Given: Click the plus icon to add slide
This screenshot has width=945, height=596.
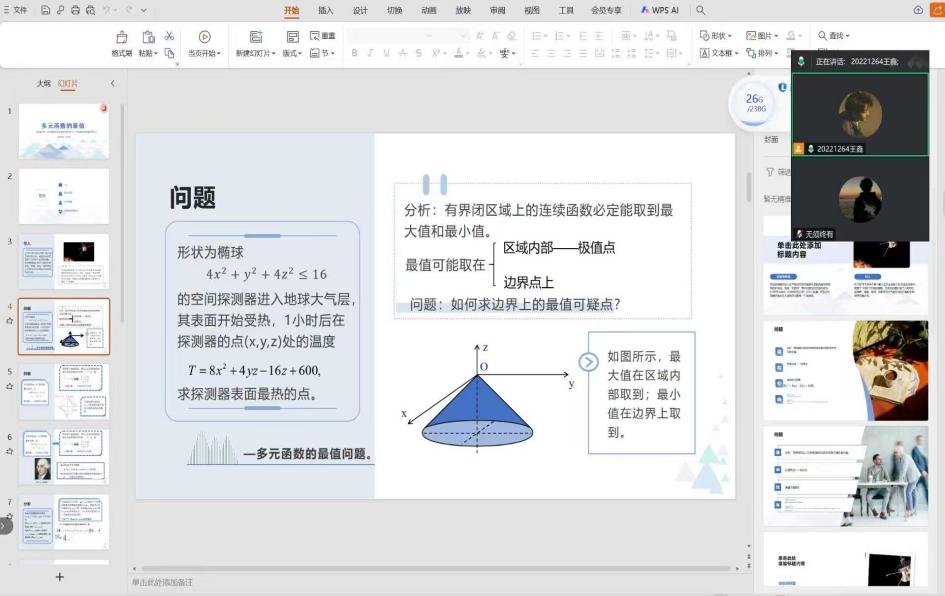Looking at the screenshot, I should pyautogui.click(x=59, y=577).
